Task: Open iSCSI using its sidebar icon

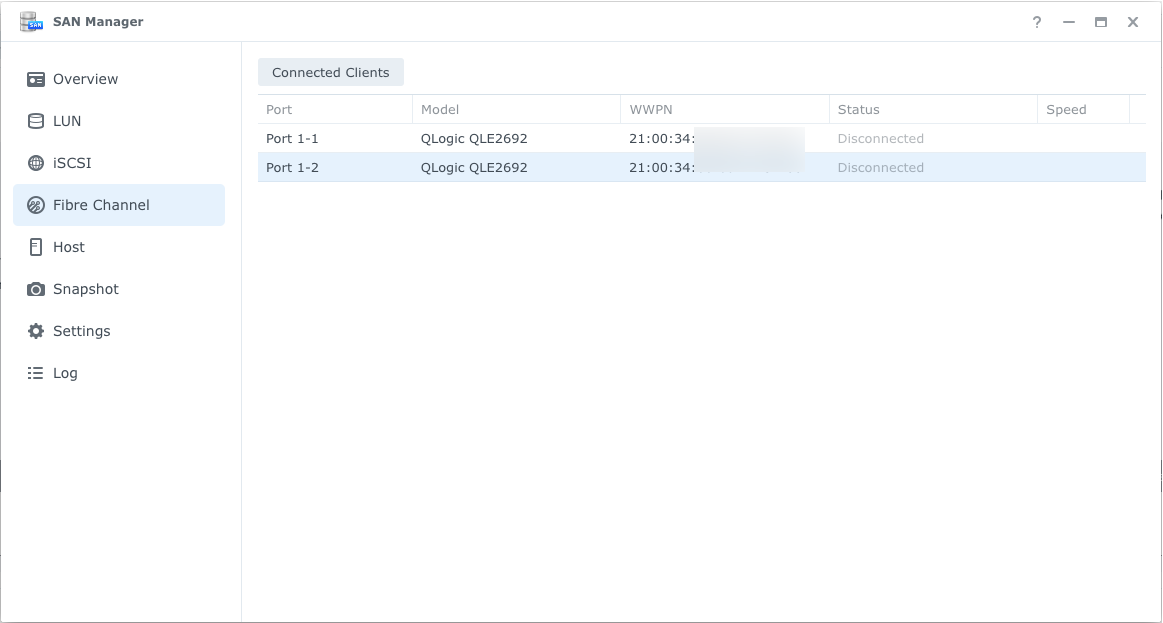Action: click(35, 163)
